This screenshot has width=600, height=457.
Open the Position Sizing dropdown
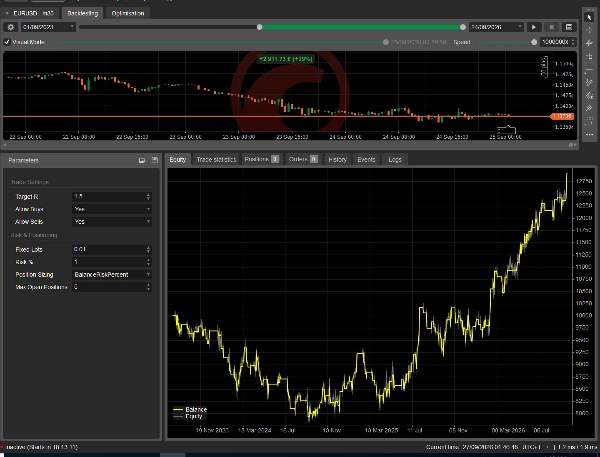coord(112,274)
